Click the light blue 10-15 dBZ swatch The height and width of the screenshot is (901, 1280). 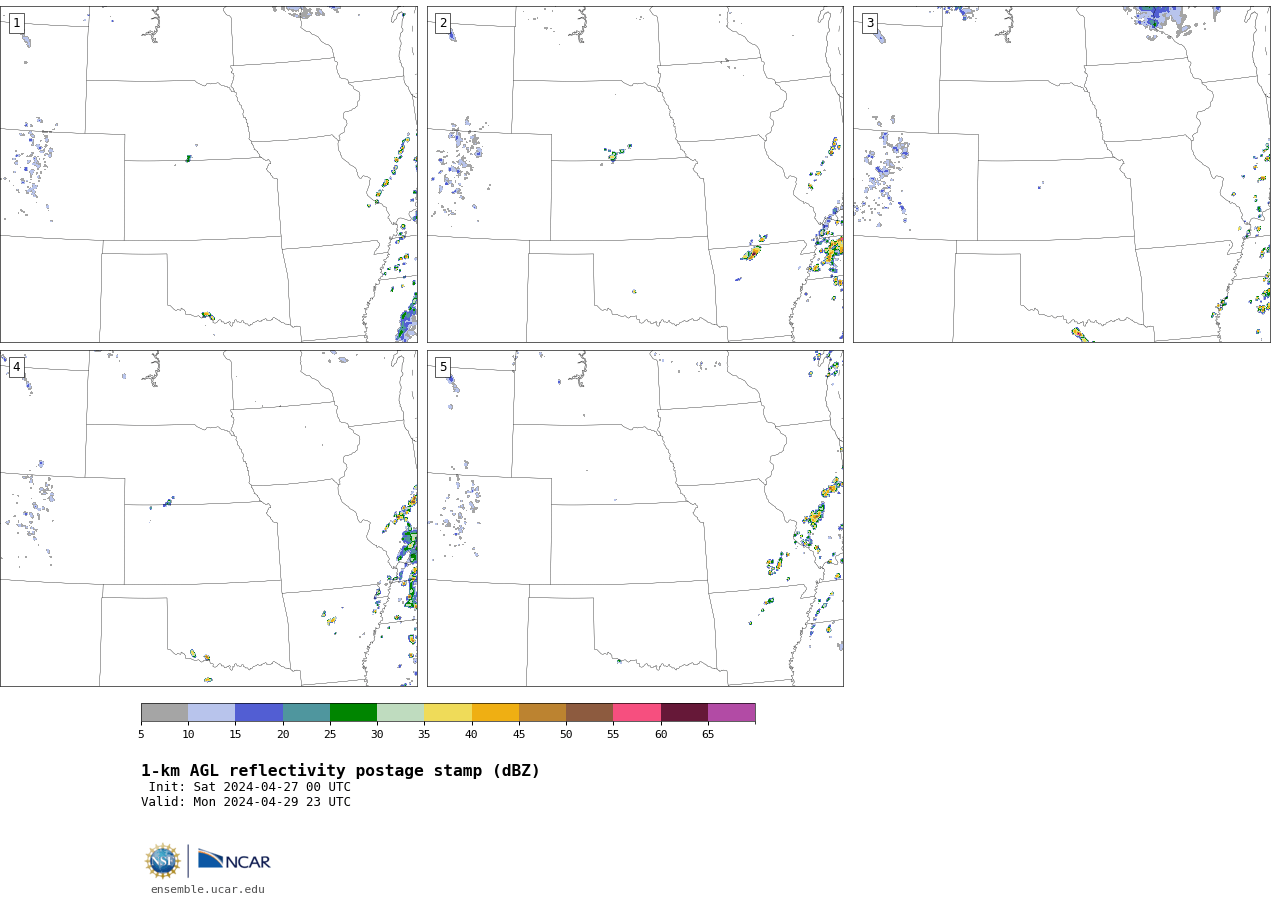tap(212, 713)
